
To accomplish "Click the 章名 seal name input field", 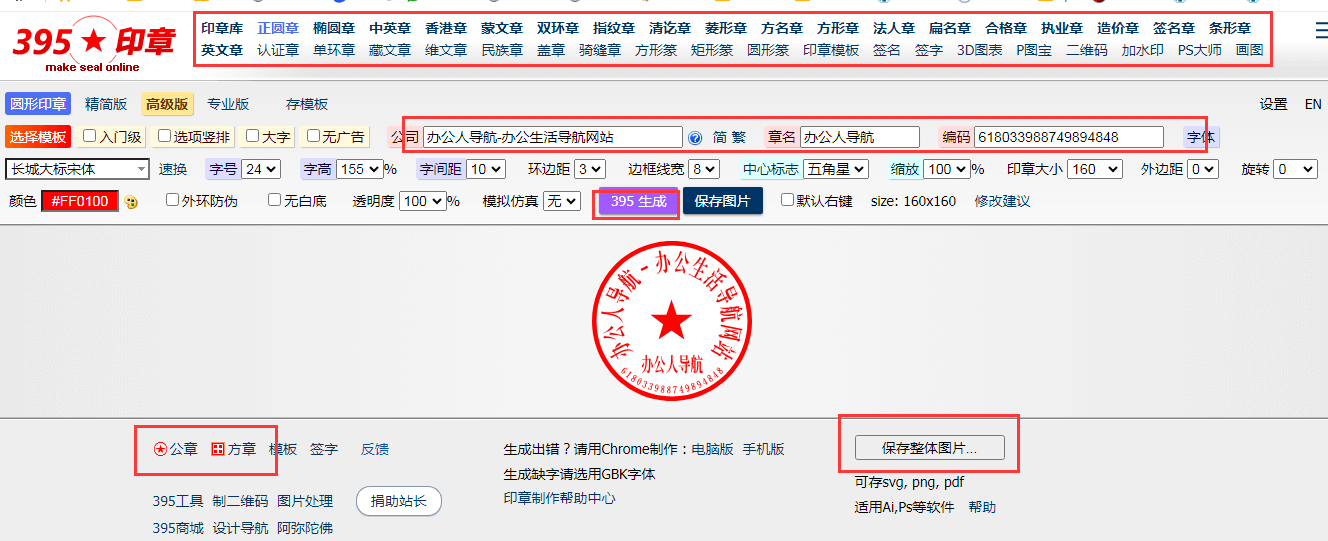I will pyautogui.click(x=859, y=137).
